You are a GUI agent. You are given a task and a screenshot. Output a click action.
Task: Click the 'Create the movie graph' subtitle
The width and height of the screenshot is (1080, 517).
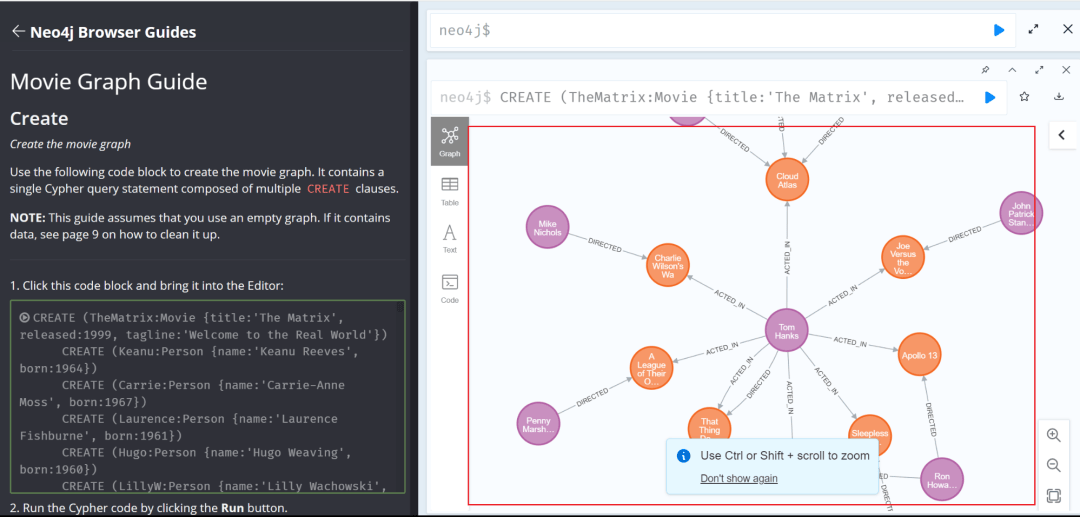point(70,145)
